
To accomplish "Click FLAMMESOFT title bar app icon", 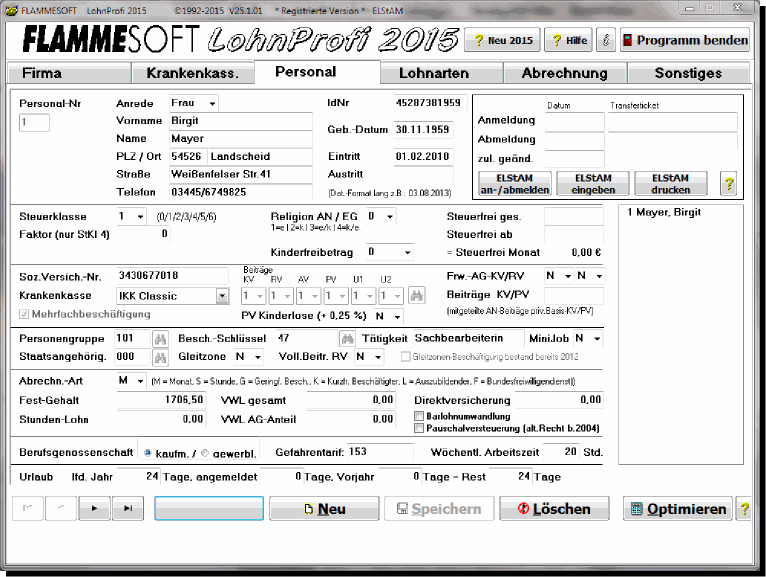I will tap(11, 10).
